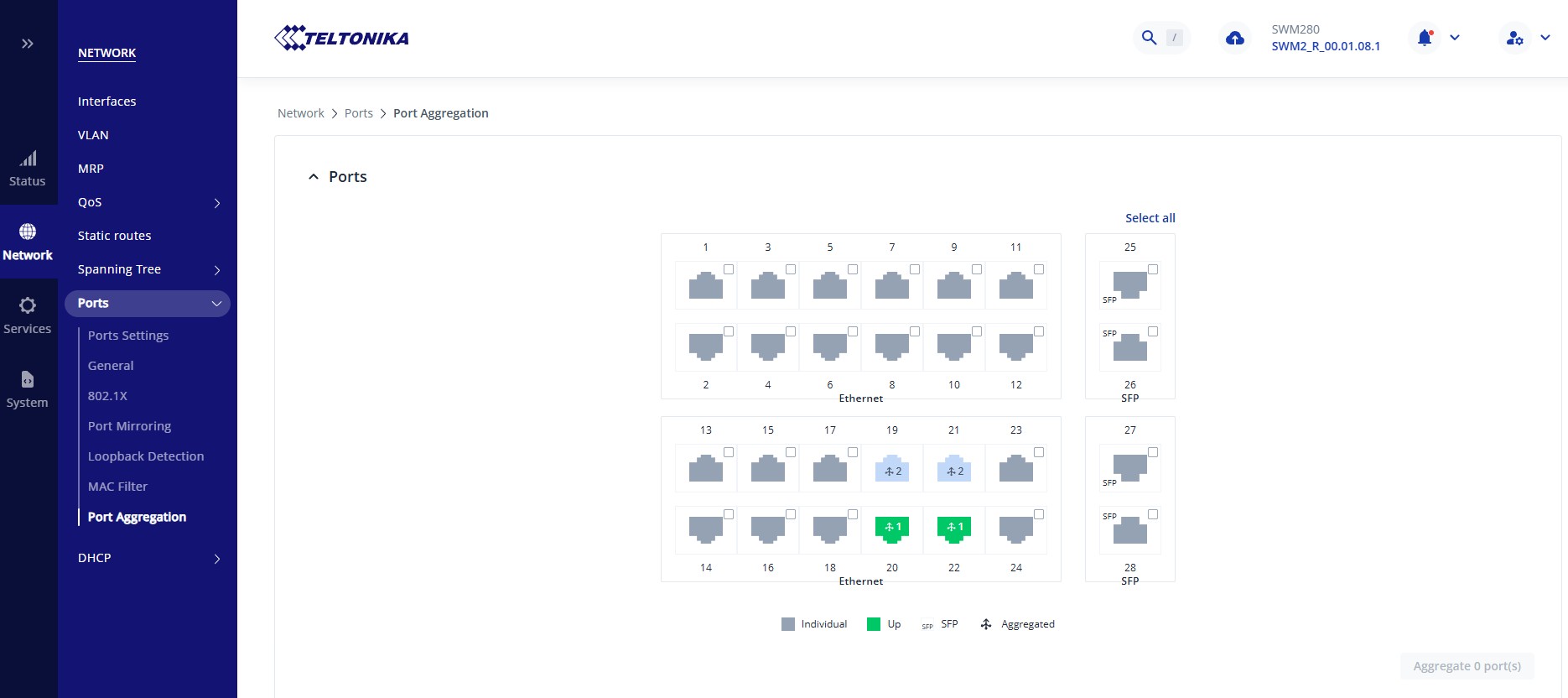1568x698 pixels.
Task: Open the Services gear icon
Action: pyautogui.click(x=28, y=315)
